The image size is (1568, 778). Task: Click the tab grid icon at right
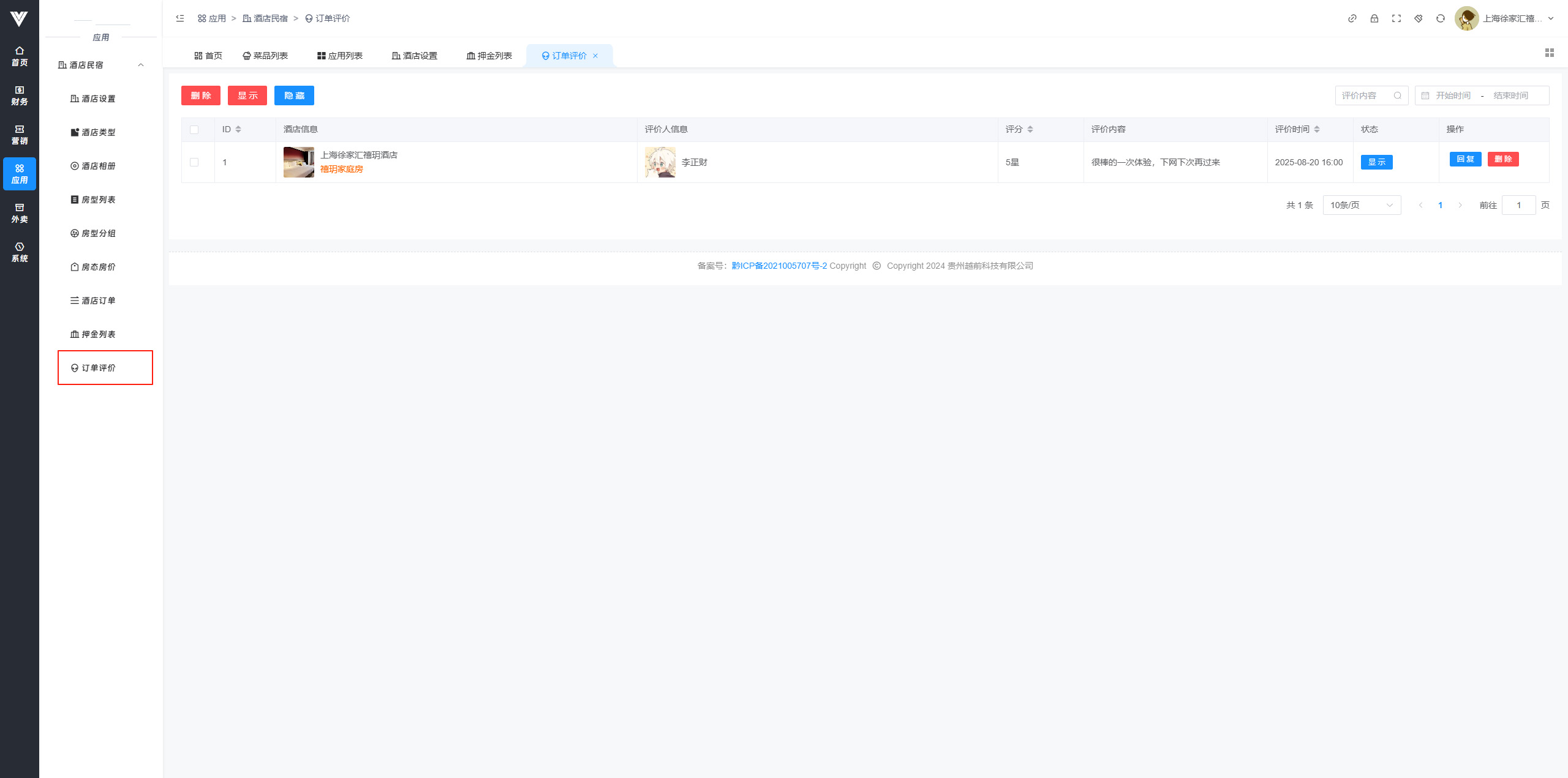coord(1550,53)
